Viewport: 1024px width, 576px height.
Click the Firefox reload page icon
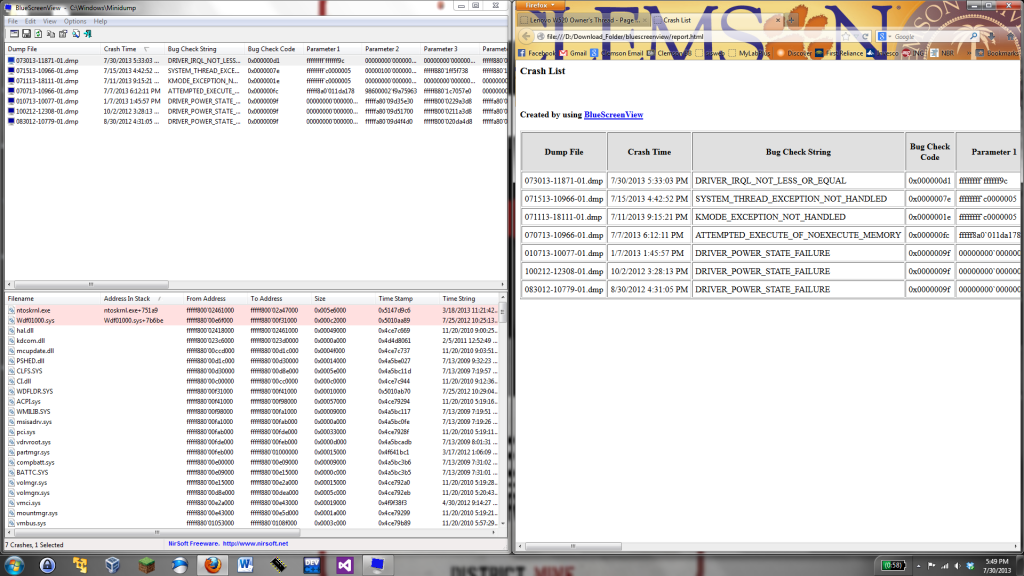pyautogui.click(x=865, y=37)
